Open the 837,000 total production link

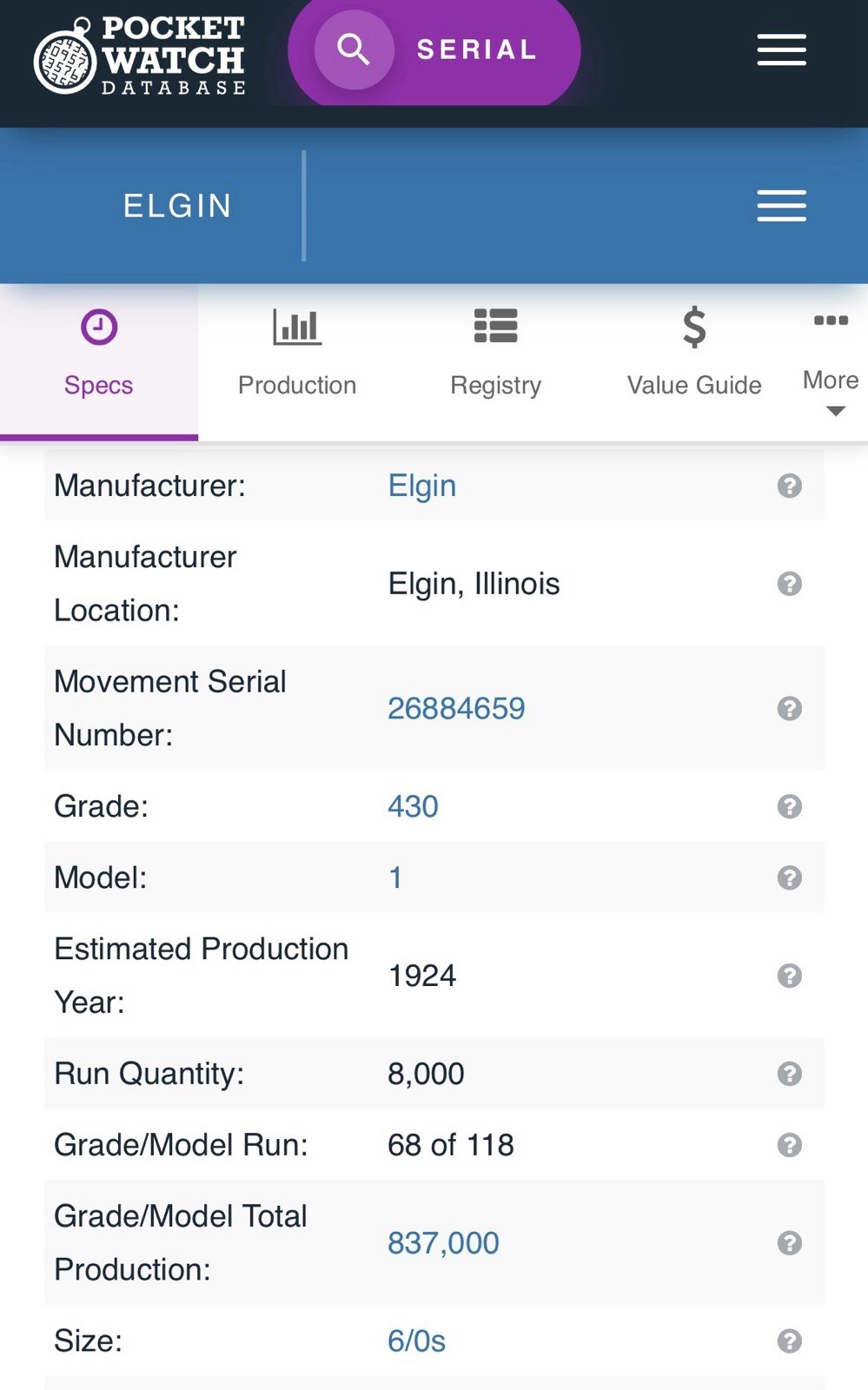(x=443, y=1244)
